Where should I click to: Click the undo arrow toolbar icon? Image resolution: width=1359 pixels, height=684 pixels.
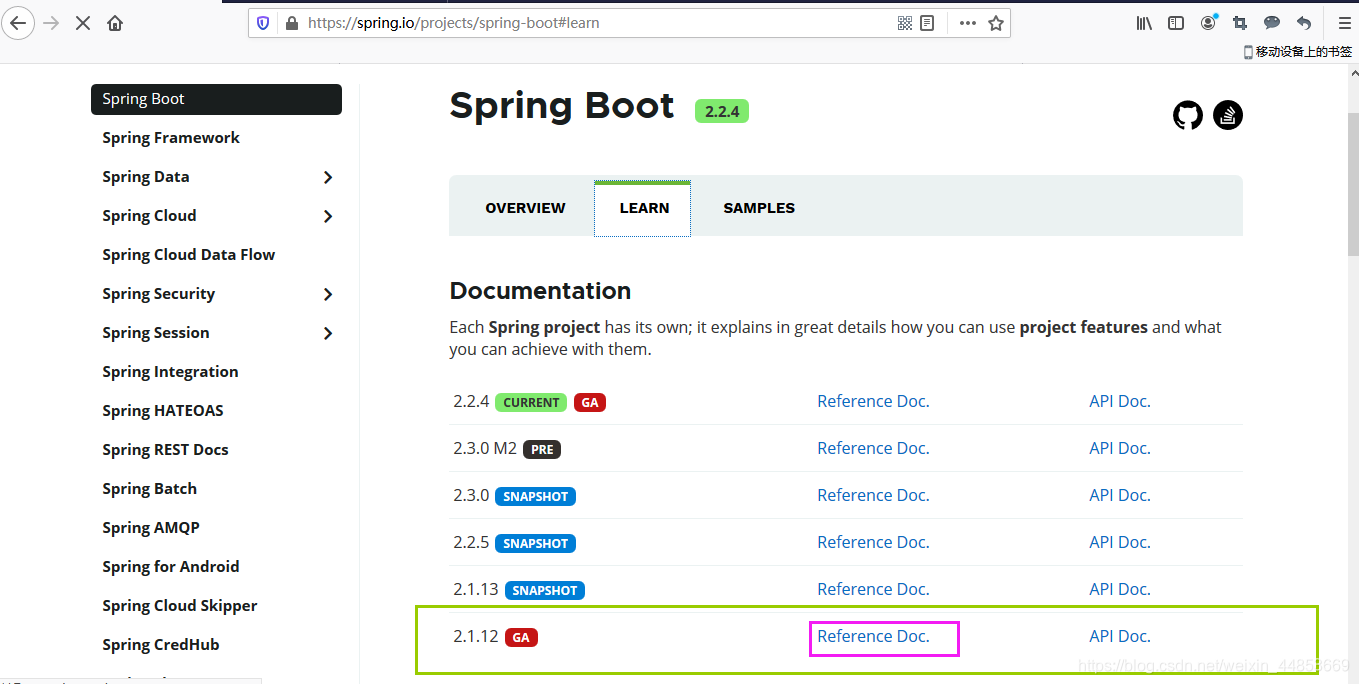click(x=1304, y=23)
